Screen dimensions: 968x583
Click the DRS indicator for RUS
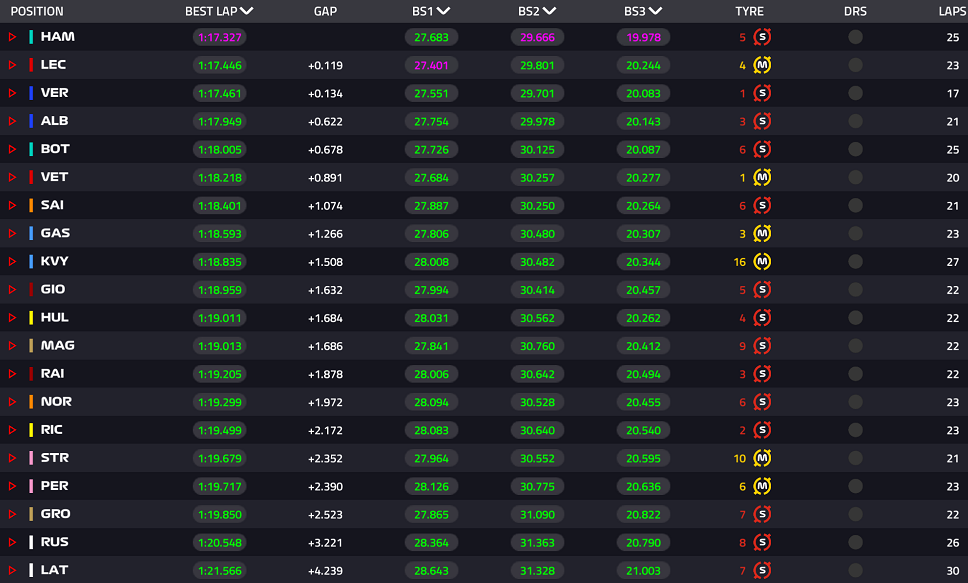coord(855,543)
